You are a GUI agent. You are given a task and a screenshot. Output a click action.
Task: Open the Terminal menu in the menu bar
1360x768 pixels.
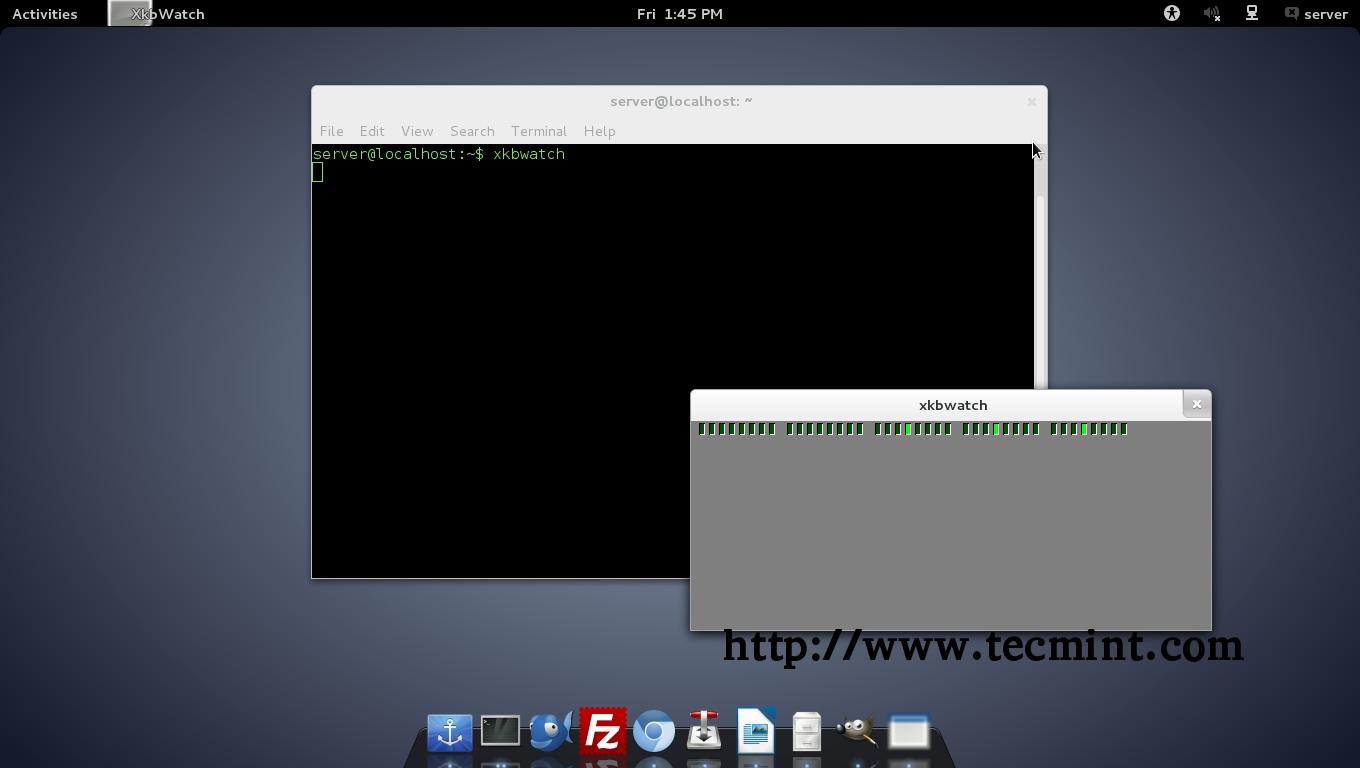[538, 131]
